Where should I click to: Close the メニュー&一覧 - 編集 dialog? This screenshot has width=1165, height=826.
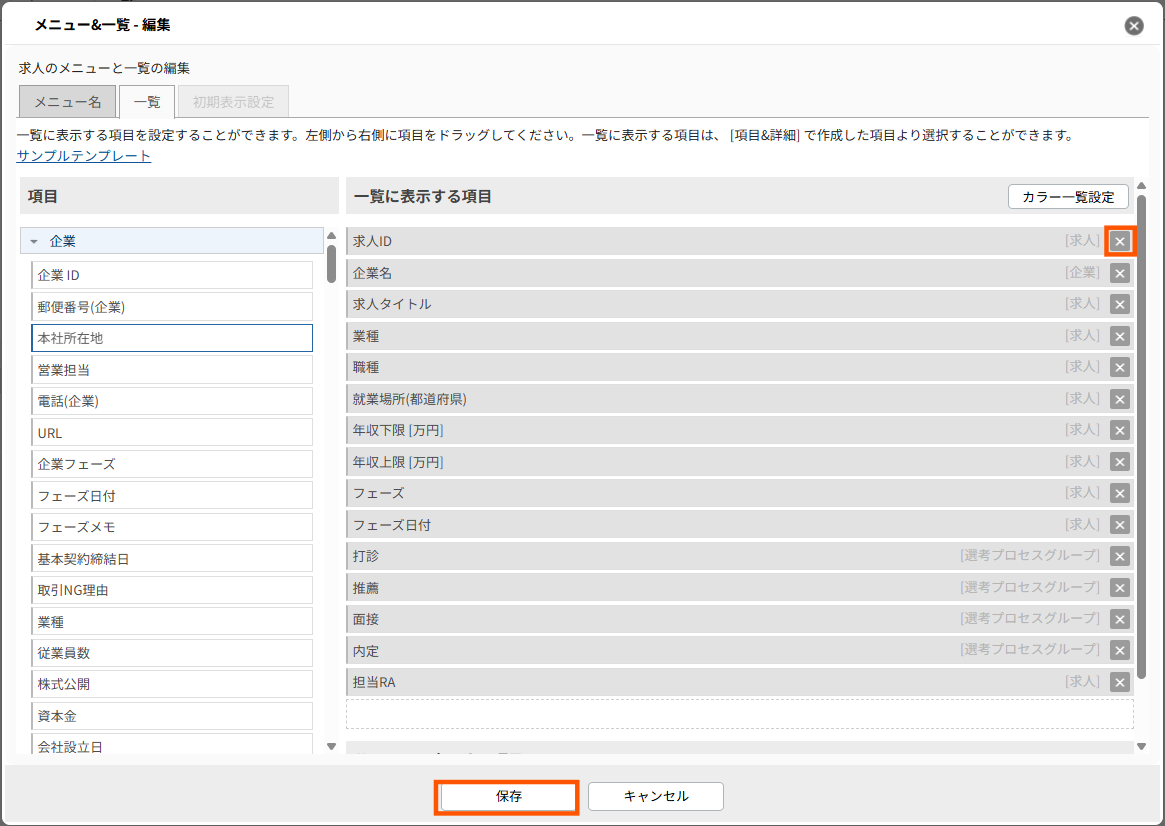point(1134,26)
